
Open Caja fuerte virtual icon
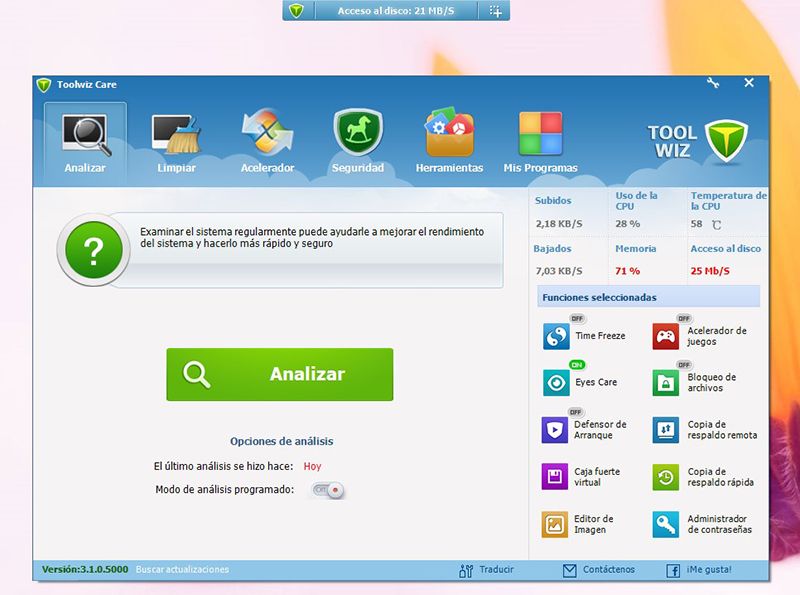point(555,477)
